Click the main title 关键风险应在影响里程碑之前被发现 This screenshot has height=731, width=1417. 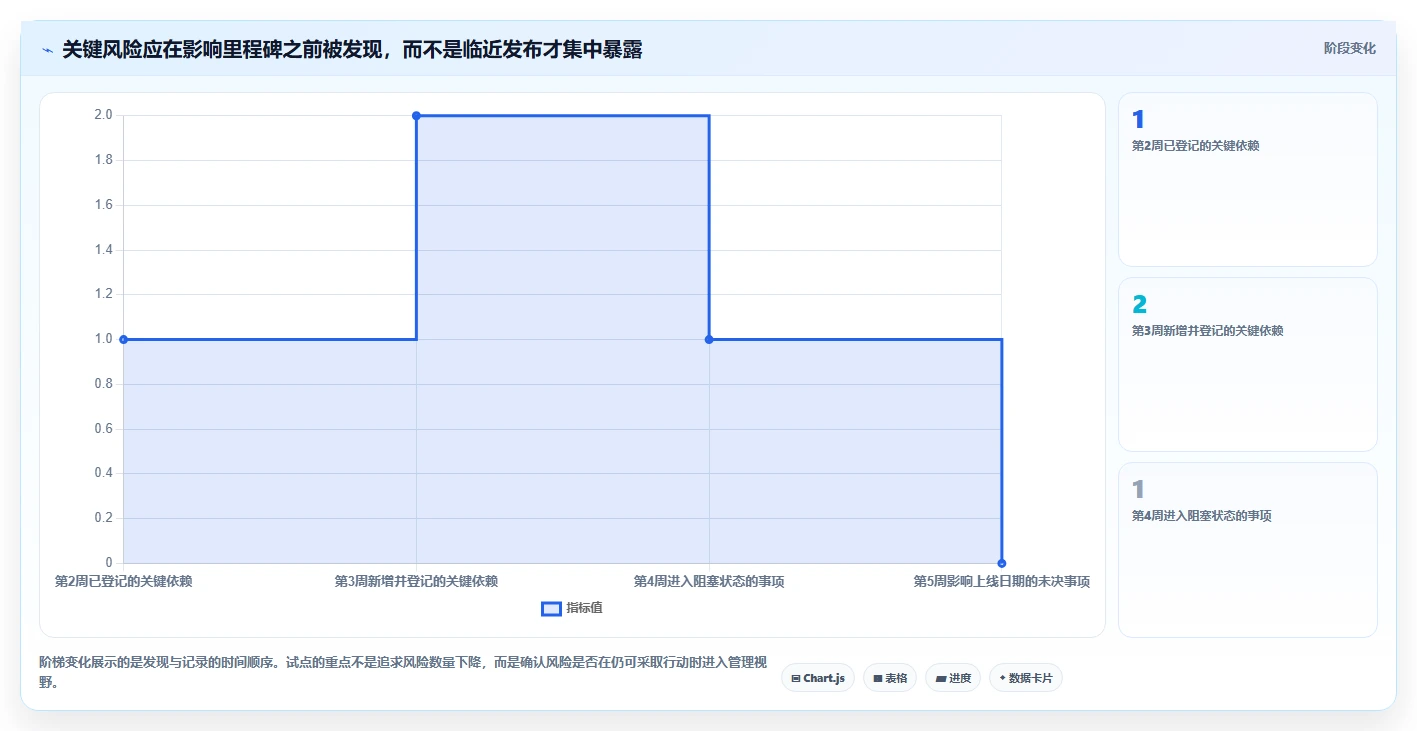tap(352, 50)
